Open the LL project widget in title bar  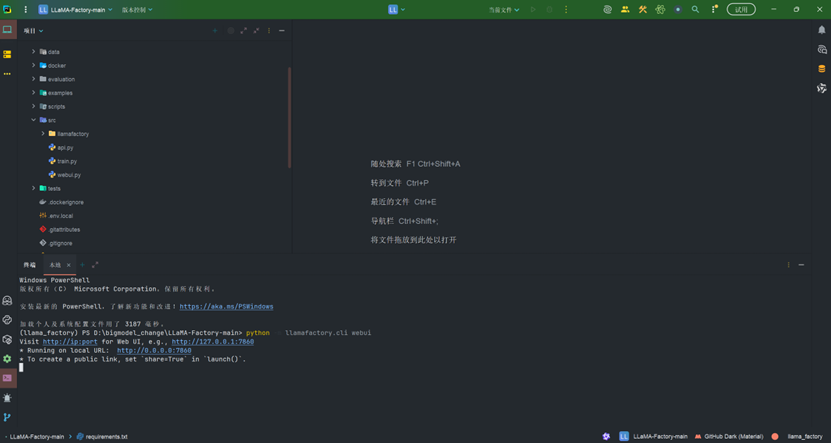tap(396, 10)
